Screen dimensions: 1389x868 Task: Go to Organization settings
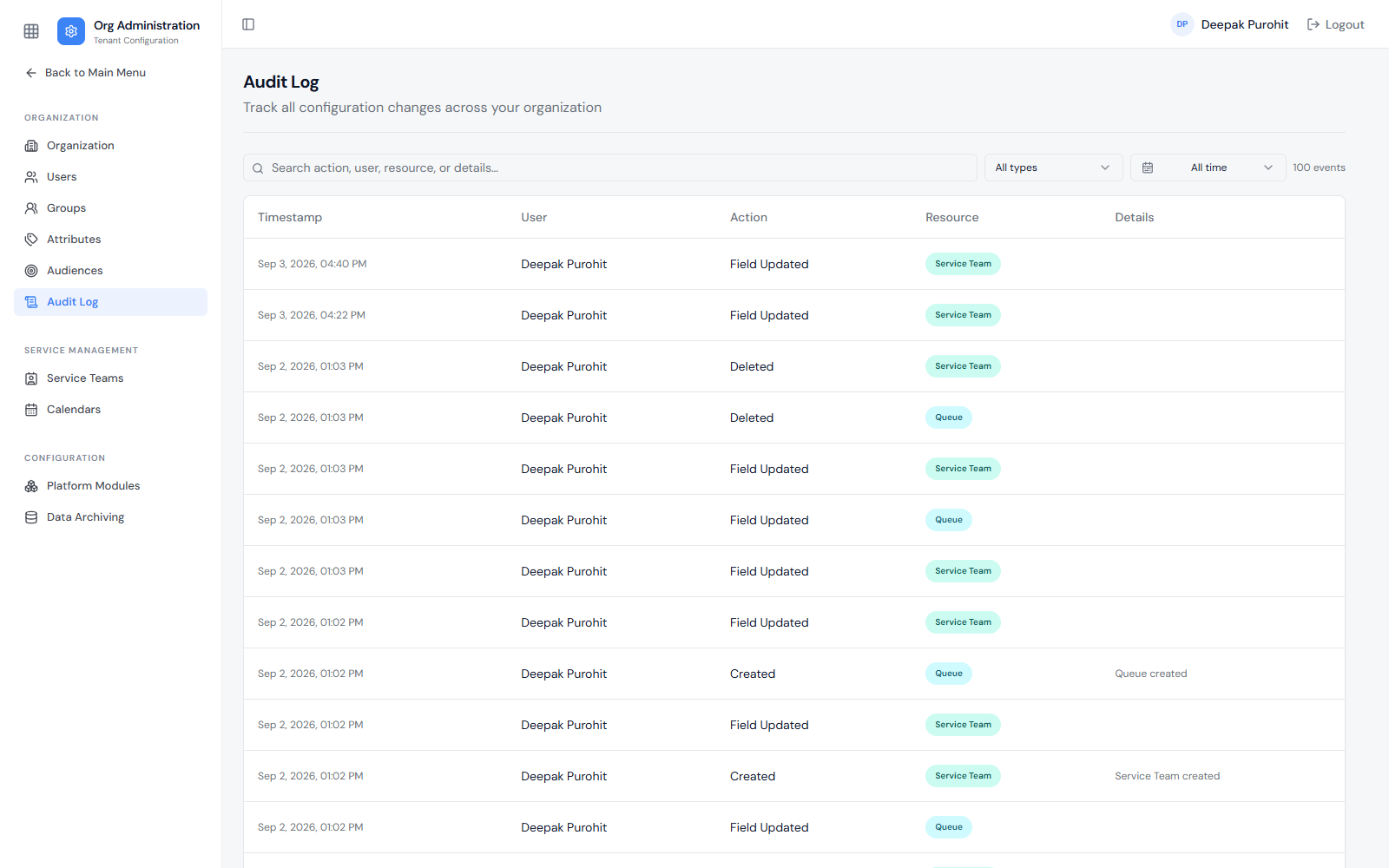[x=110, y=146]
